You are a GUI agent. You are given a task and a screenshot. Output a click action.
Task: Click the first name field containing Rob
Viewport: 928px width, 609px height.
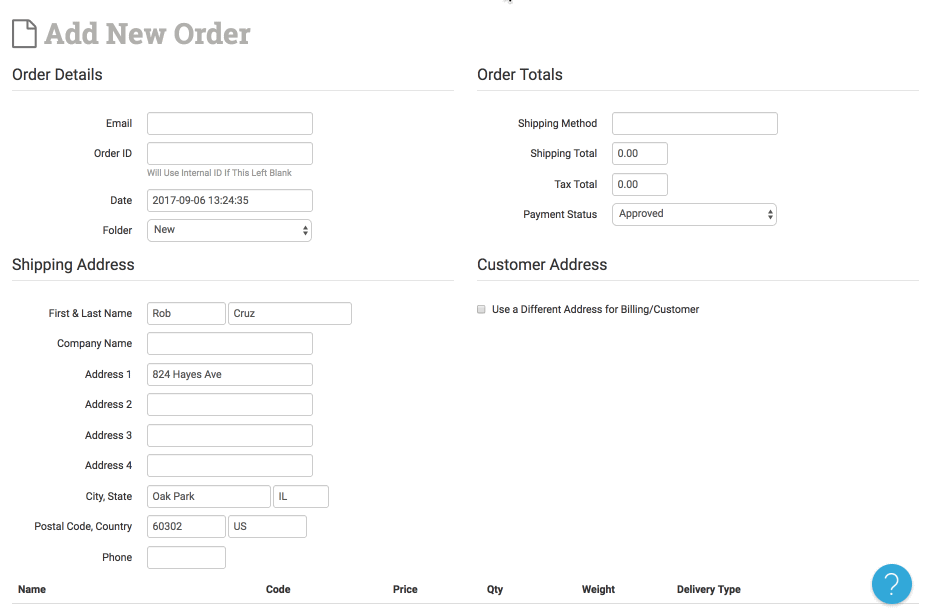point(186,314)
